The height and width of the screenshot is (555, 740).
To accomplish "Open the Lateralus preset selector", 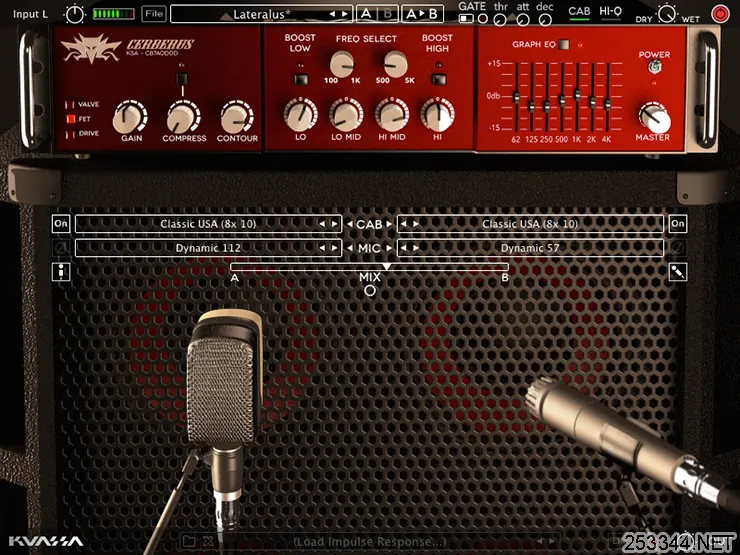I will (261, 14).
